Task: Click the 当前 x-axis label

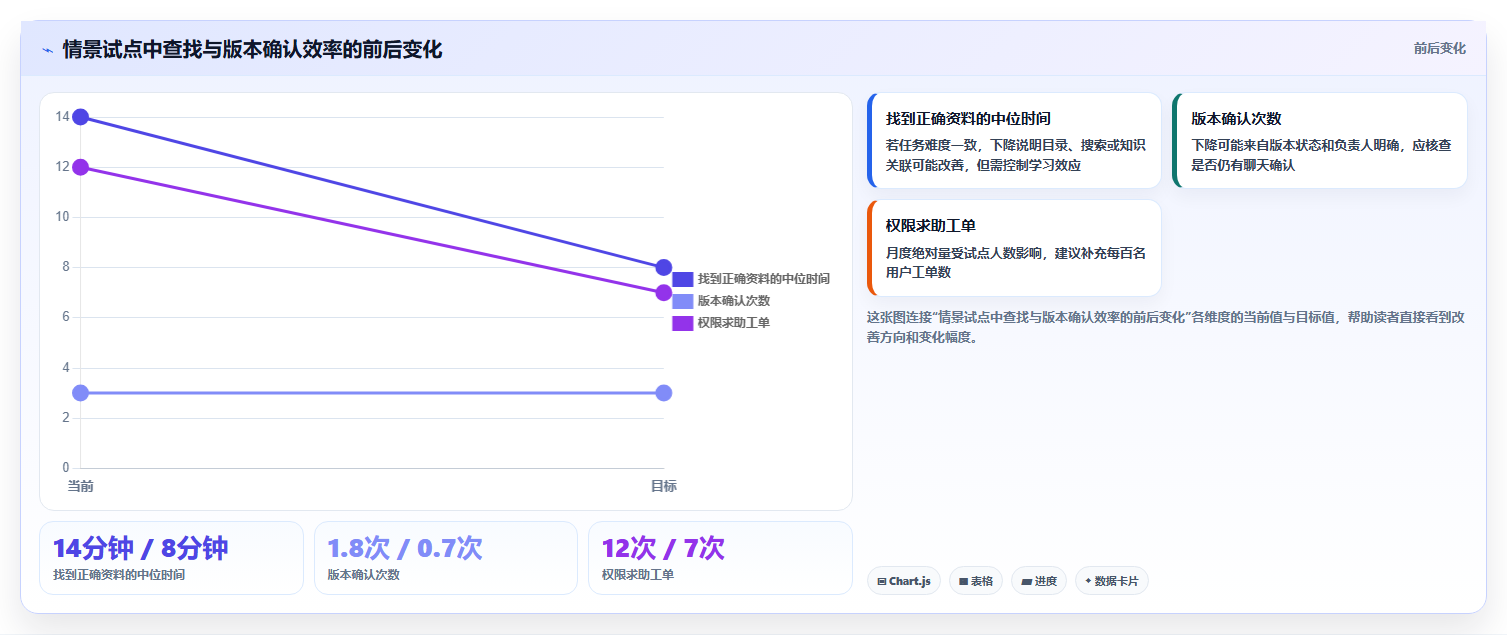Action: (80, 486)
